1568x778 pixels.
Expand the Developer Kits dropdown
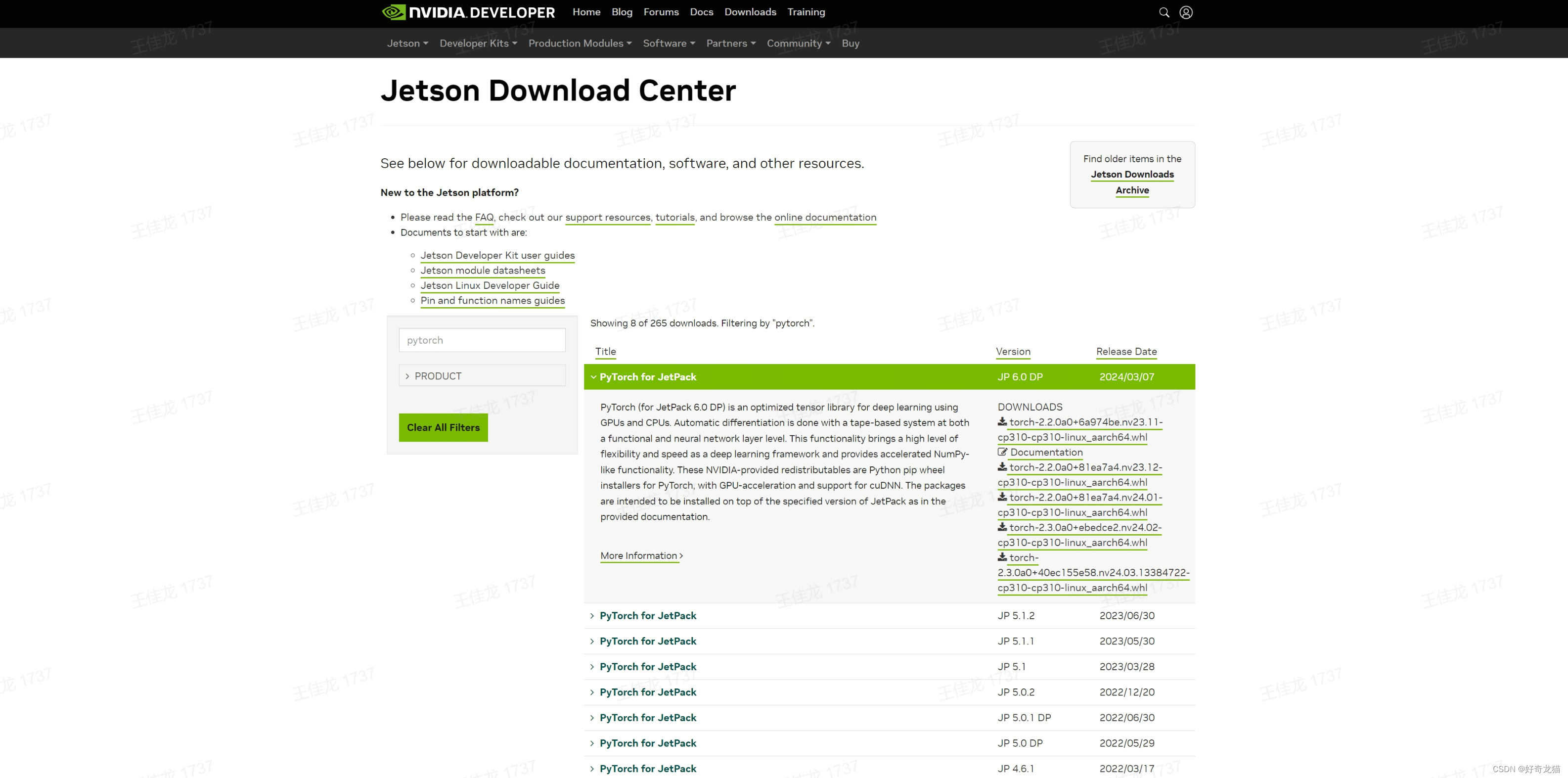(x=478, y=43)
